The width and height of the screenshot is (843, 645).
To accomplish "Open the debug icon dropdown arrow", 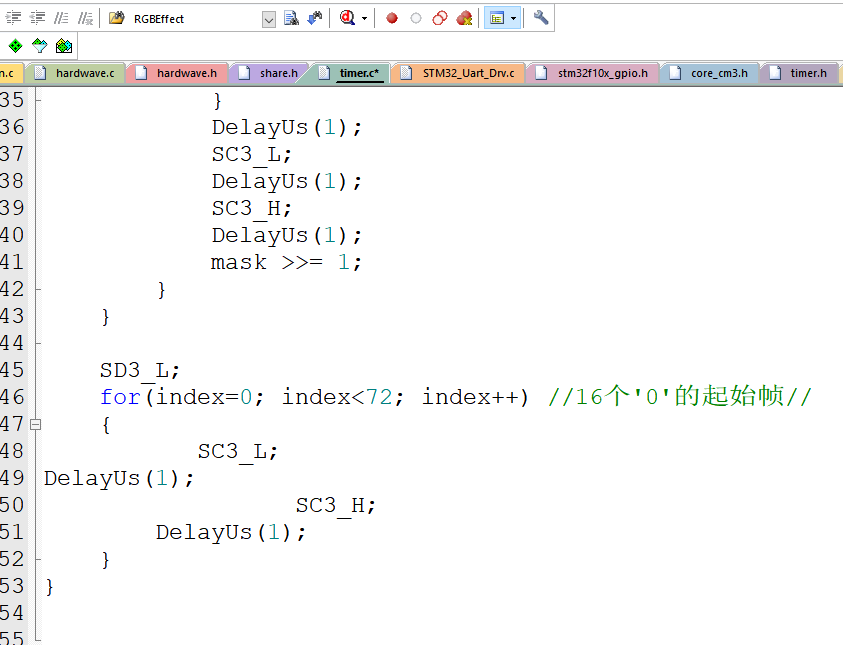I will [365, 19].
